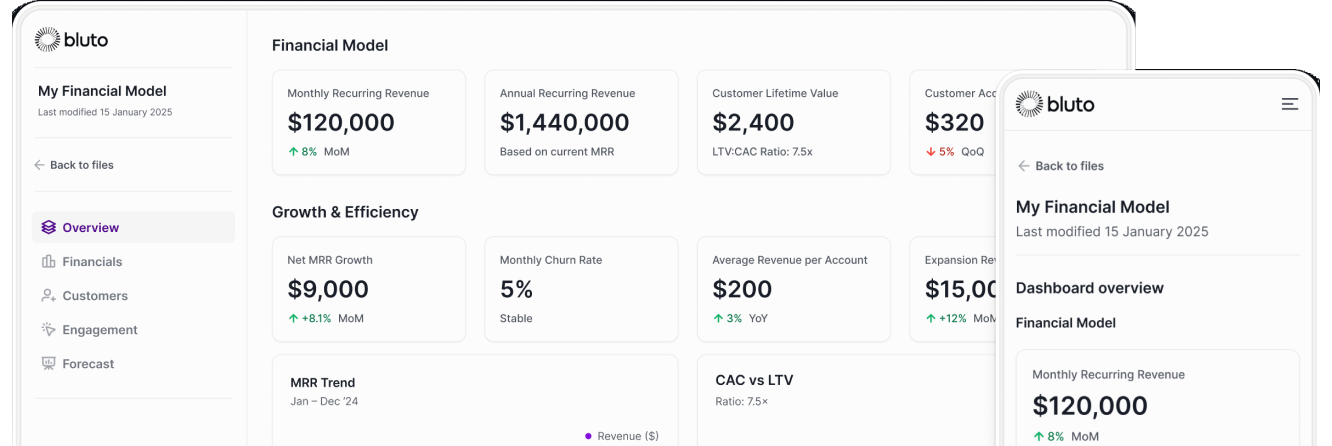The width and height of the screenshot is (1332, 446).
Task: Select the Annual Recurring Revenue card
Action: pyautogui.click(x=581, y=123)
